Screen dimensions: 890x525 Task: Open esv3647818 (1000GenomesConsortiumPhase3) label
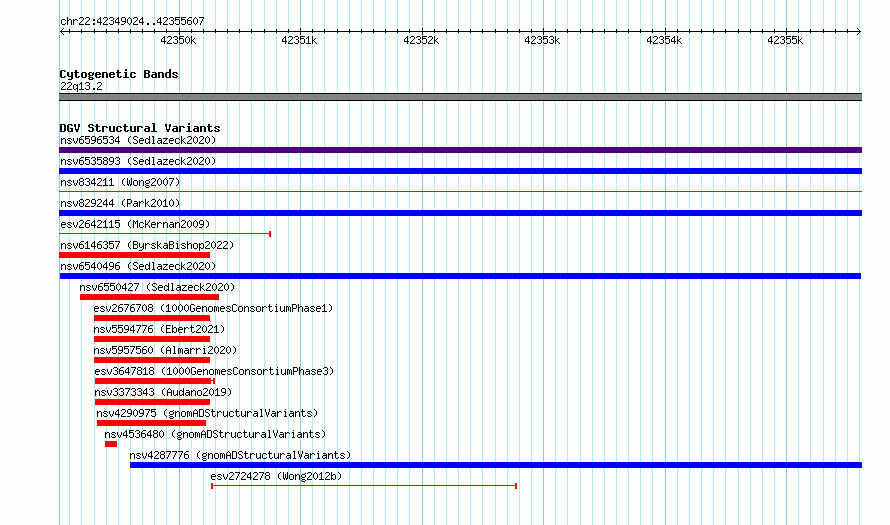(214, 371)
